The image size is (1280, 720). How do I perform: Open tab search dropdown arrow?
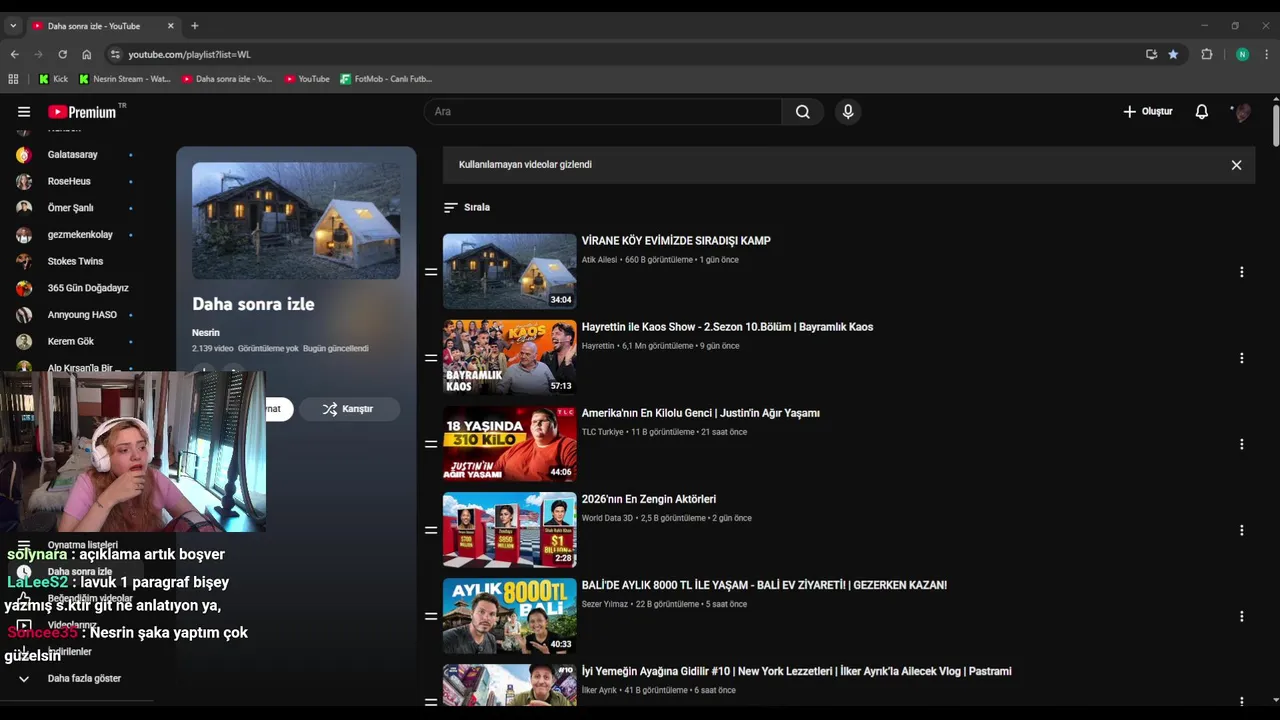pos(13,26)
